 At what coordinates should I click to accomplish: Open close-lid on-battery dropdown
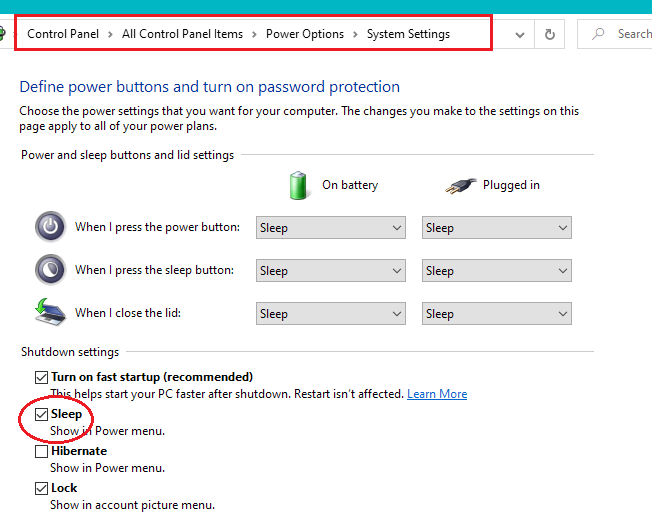330,314
